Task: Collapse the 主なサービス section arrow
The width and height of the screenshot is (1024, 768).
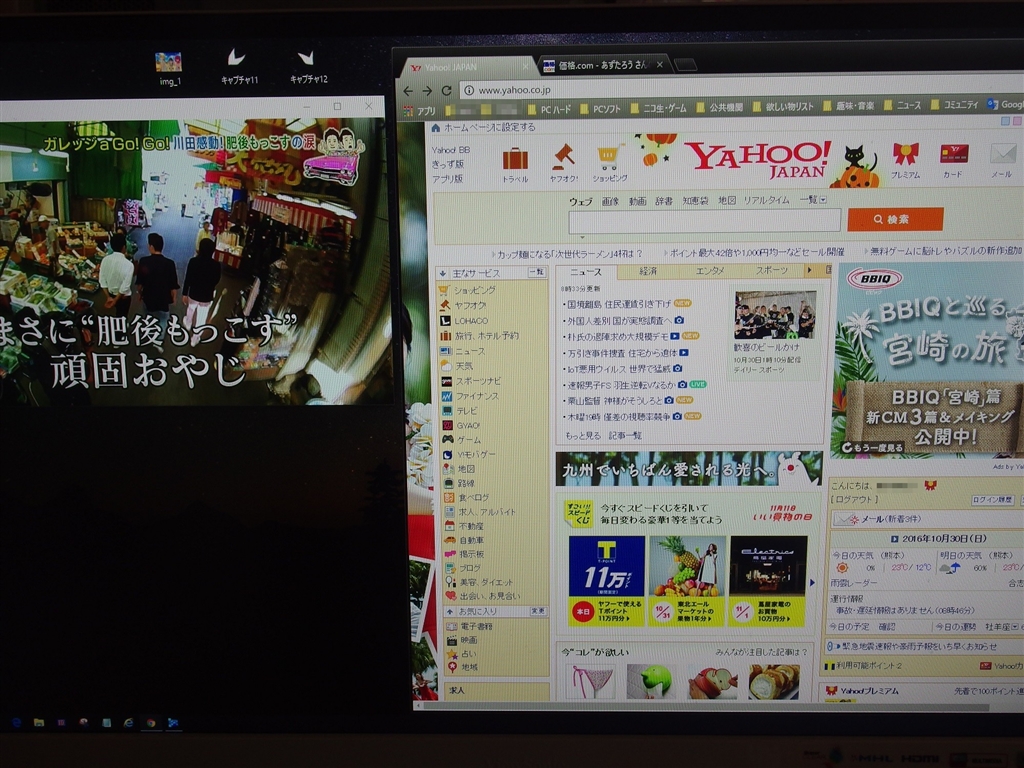Action: click(442, 273)
